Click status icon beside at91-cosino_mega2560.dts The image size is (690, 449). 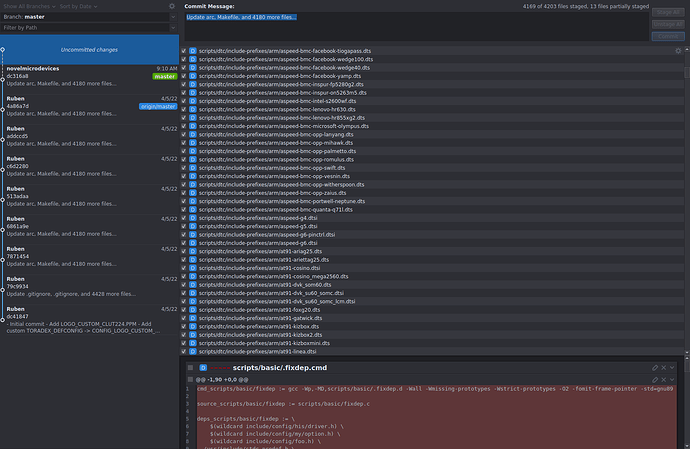(193, 276)
